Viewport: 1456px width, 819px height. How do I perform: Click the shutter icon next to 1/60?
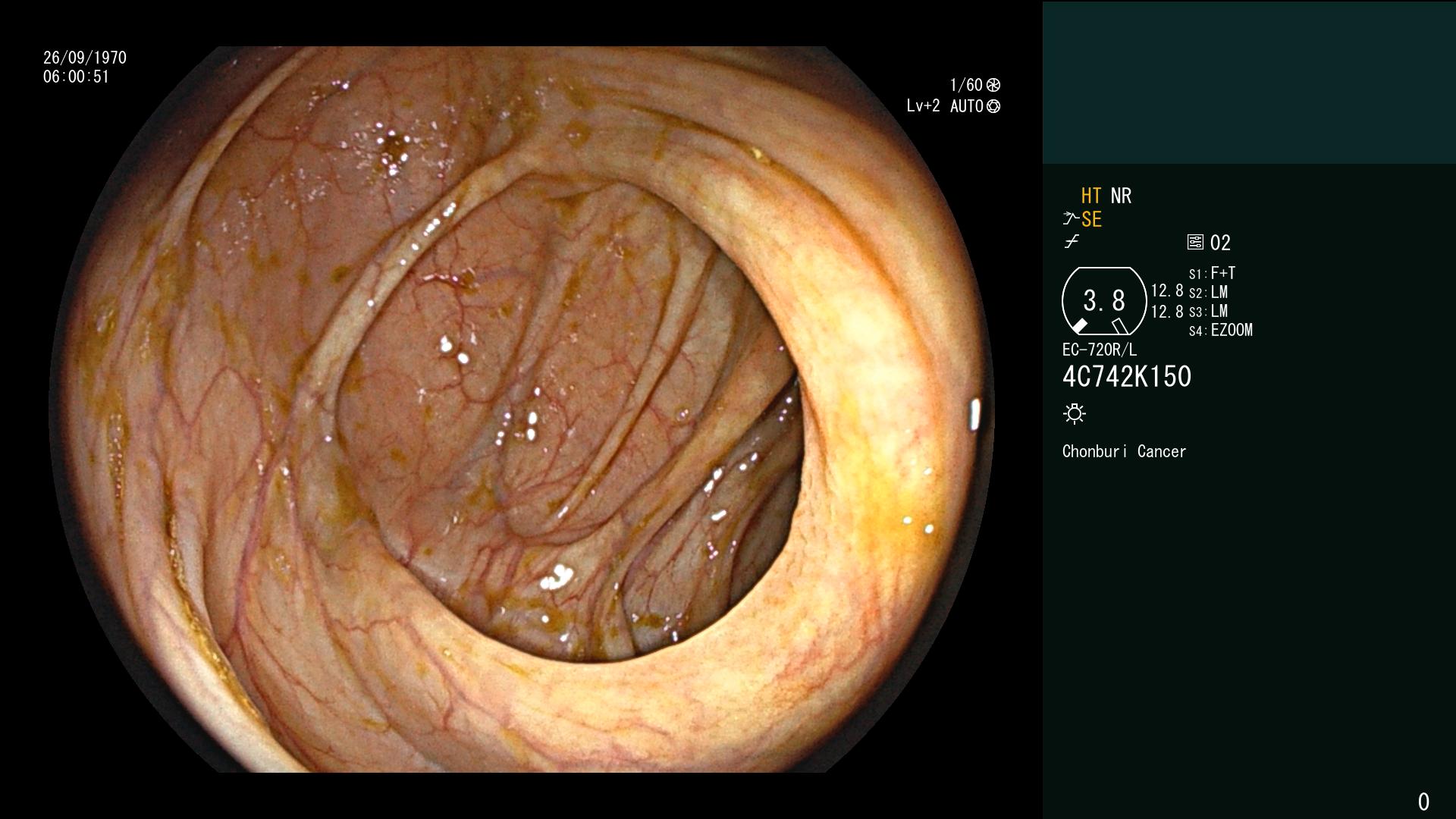(x=993, y=85)
